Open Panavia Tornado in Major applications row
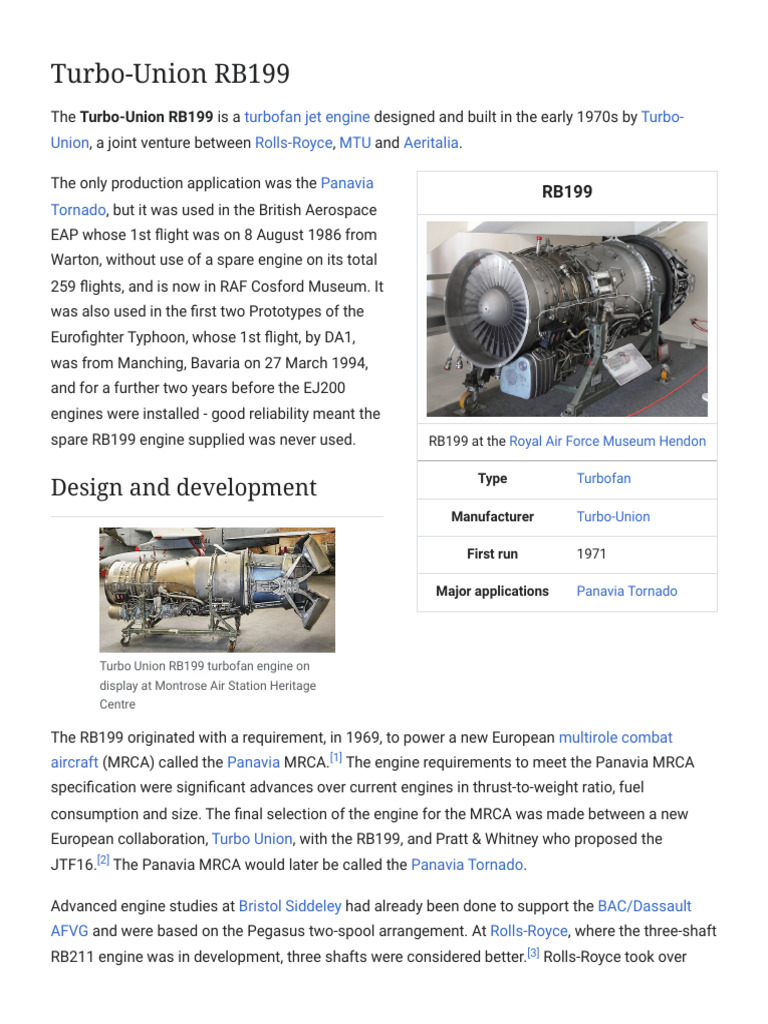768x1024 pixels. pos(627,591)
